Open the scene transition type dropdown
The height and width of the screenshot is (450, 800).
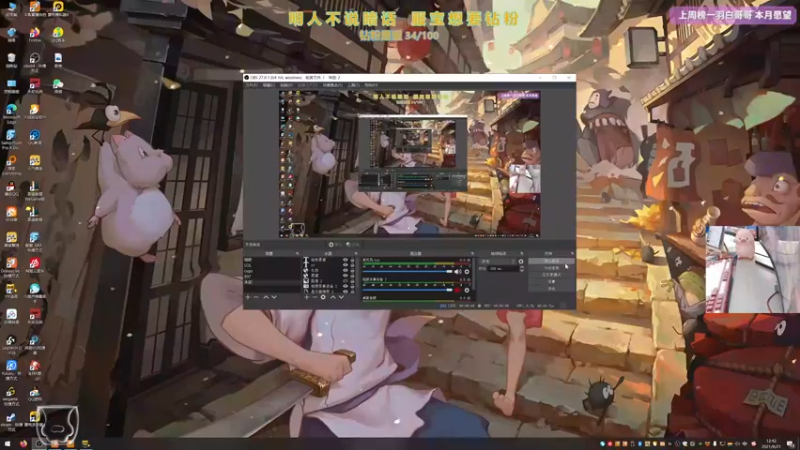[497, 261]
